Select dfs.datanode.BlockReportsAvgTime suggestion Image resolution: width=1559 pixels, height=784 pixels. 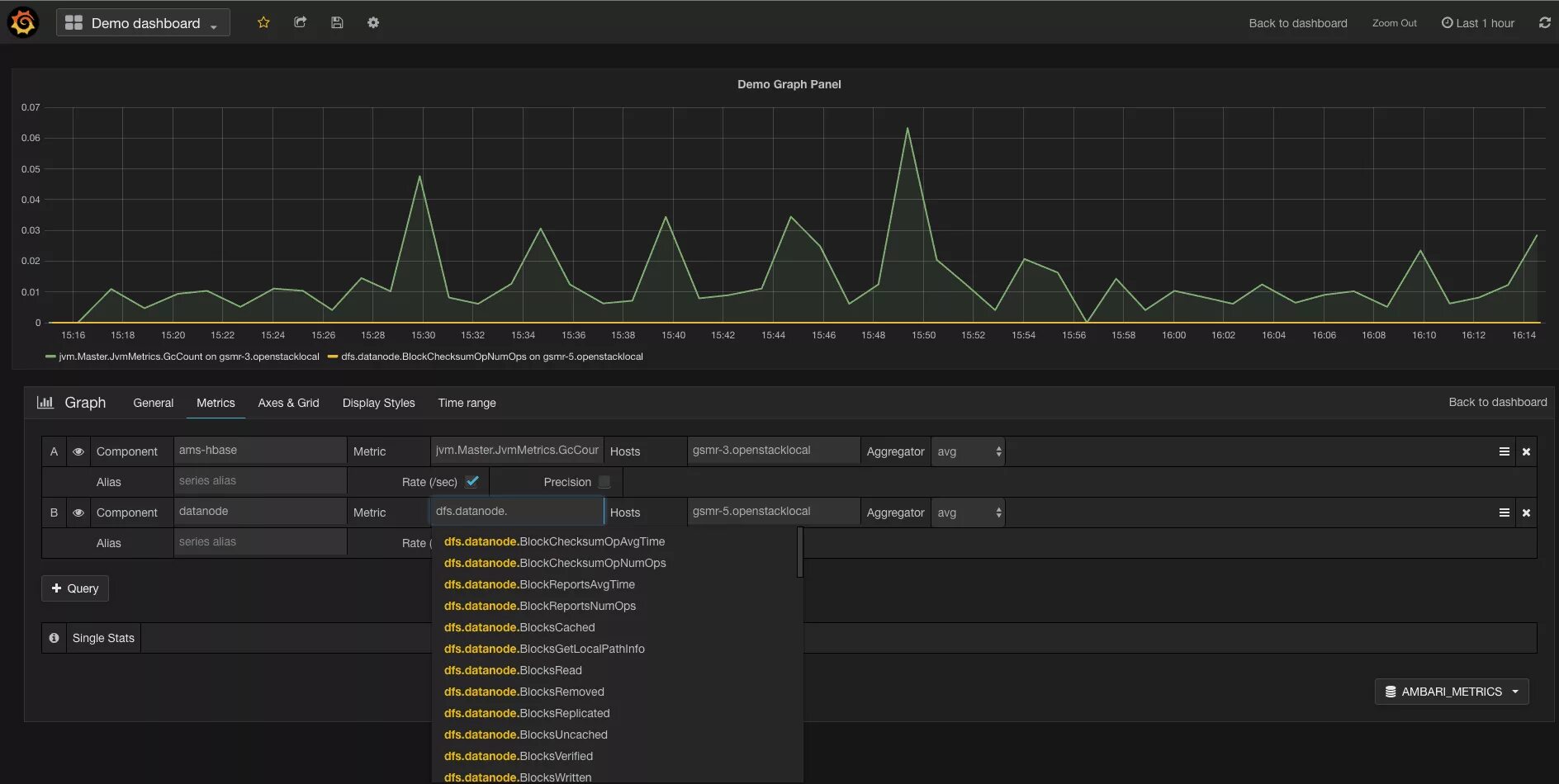(539, 584)
